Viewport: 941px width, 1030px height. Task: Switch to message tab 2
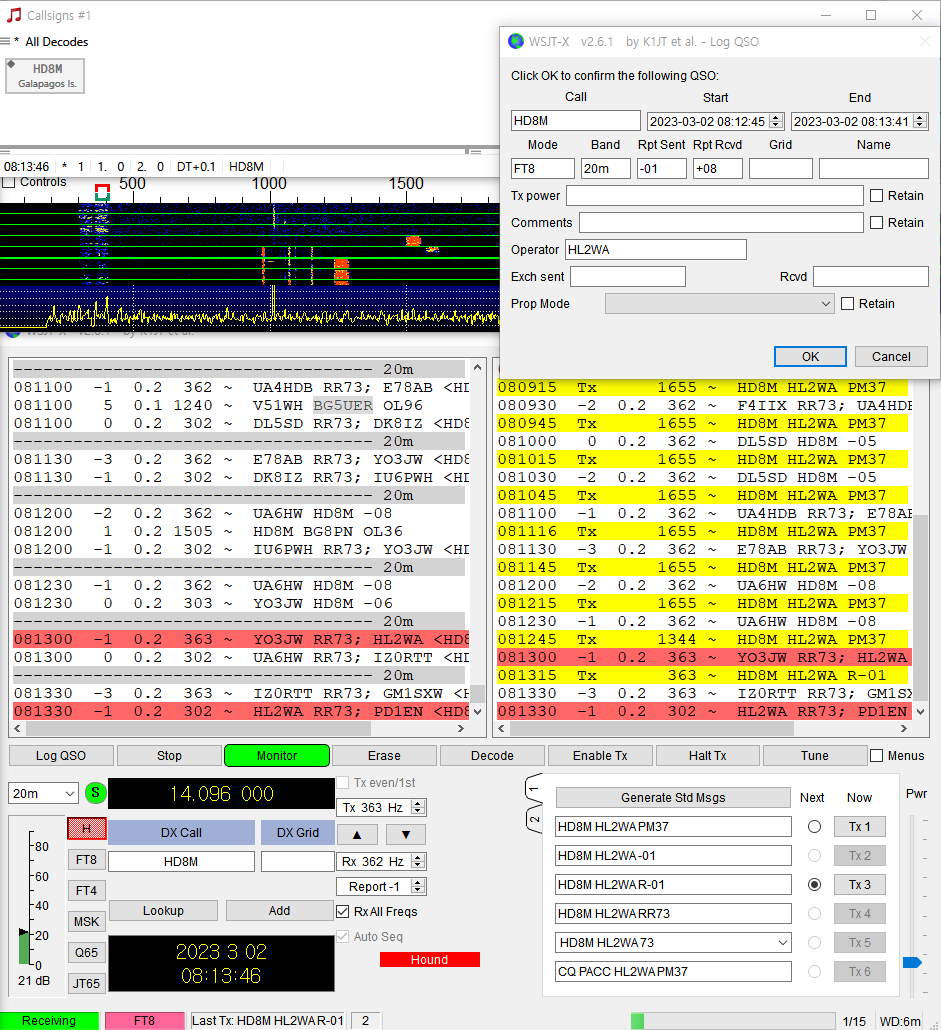[534, 820]
